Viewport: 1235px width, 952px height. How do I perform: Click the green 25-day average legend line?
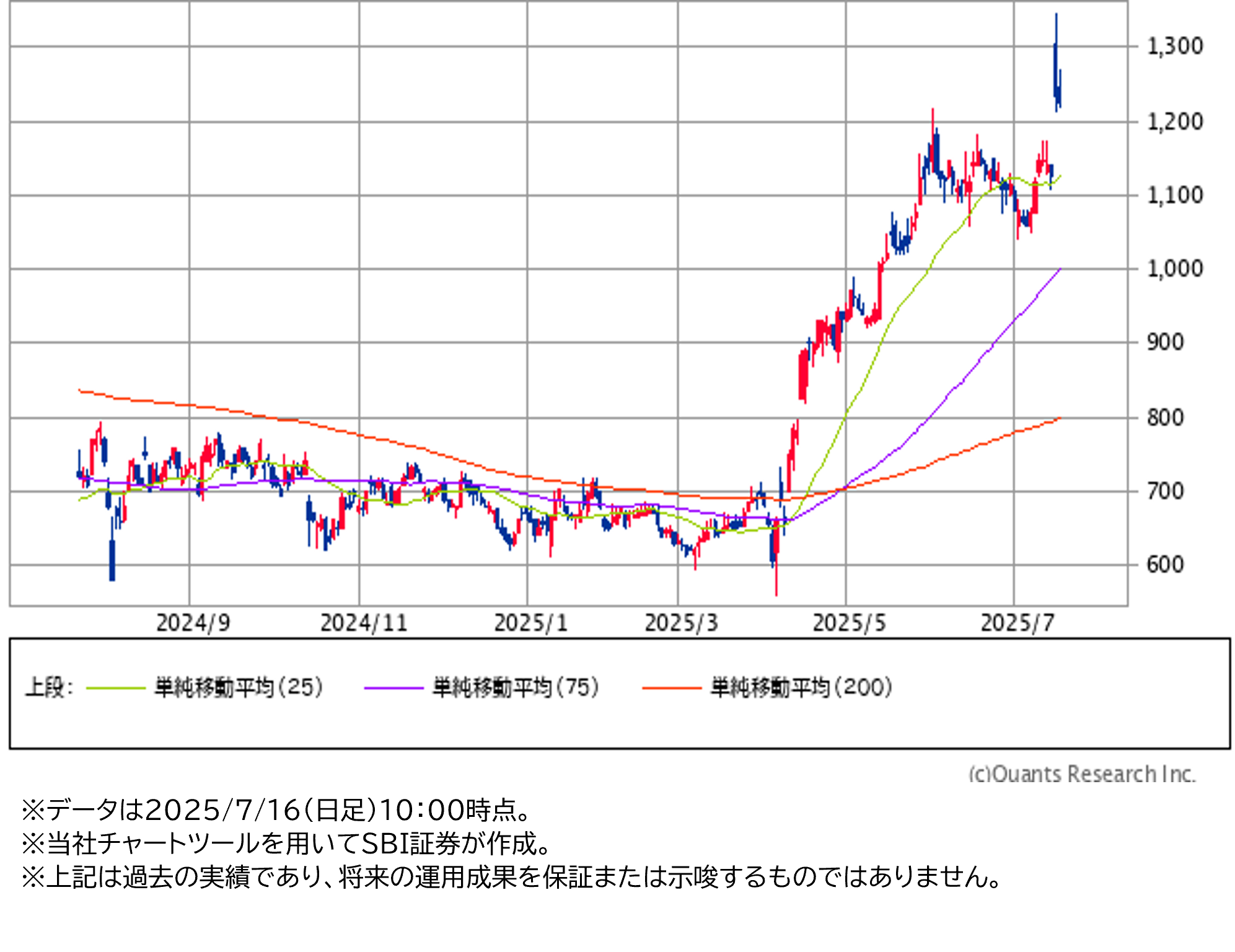click(116, 688)
